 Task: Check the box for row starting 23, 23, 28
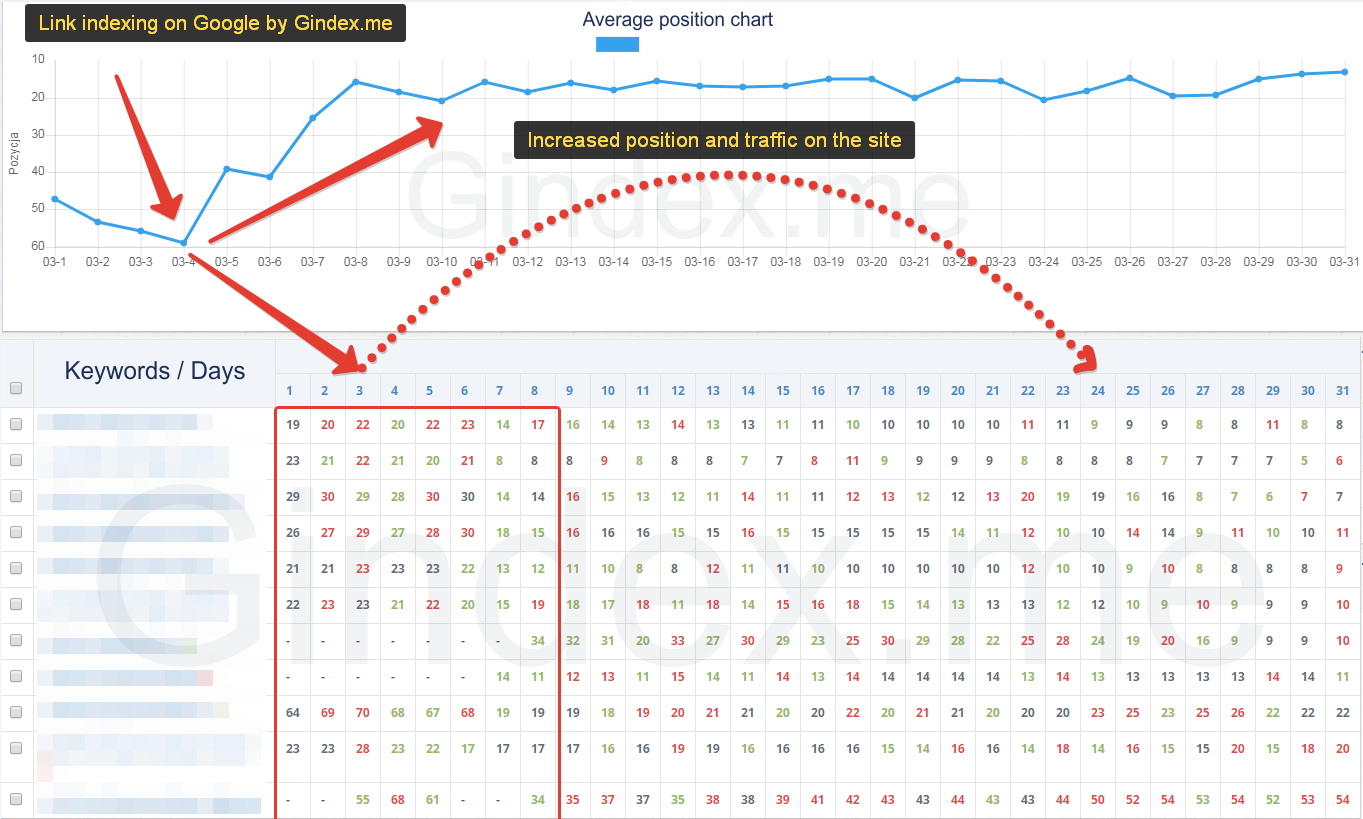tap(15, 748)
